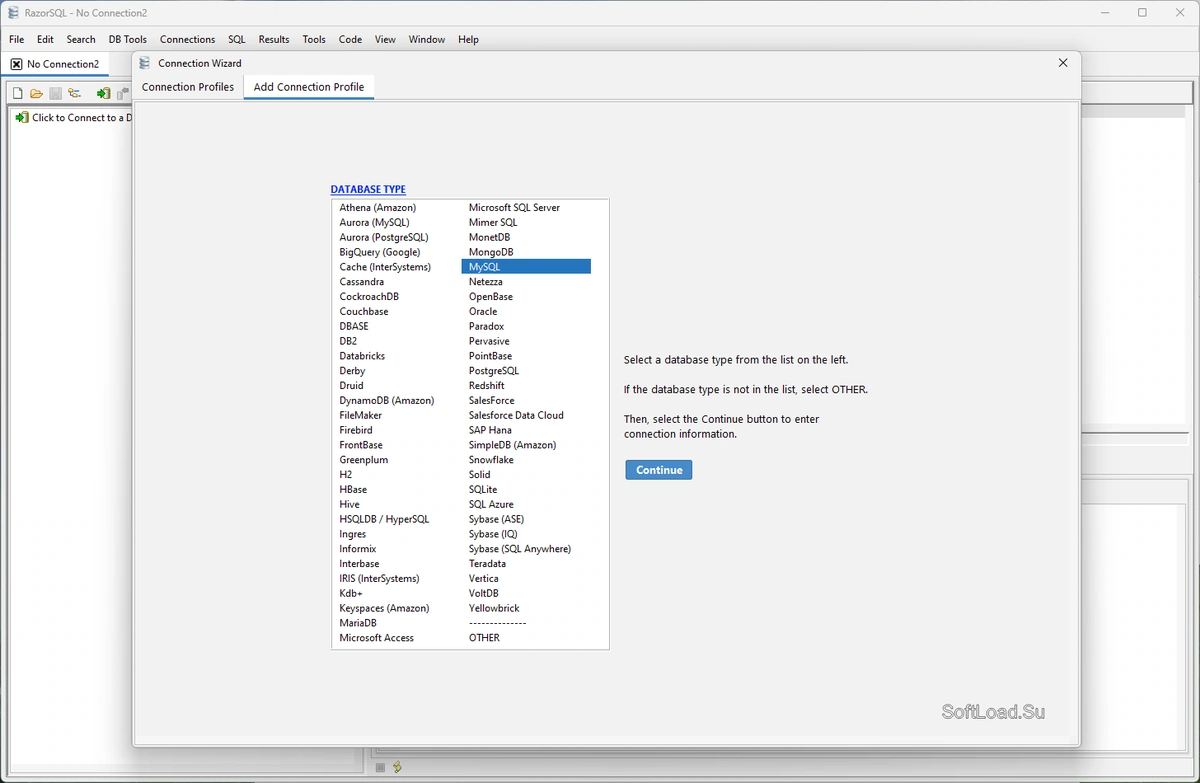This screenshot has width=1200, height=783.
Task: Select the highlighted MySQL entry
Action: click(x=526, y=267)
